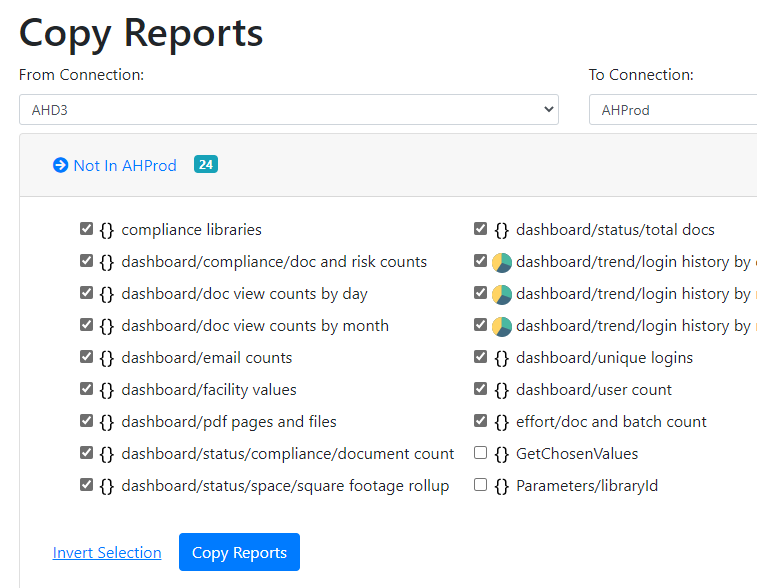Select dashboard/doc view counts by month label
This screenshot has height=588, width=757.
255,326
